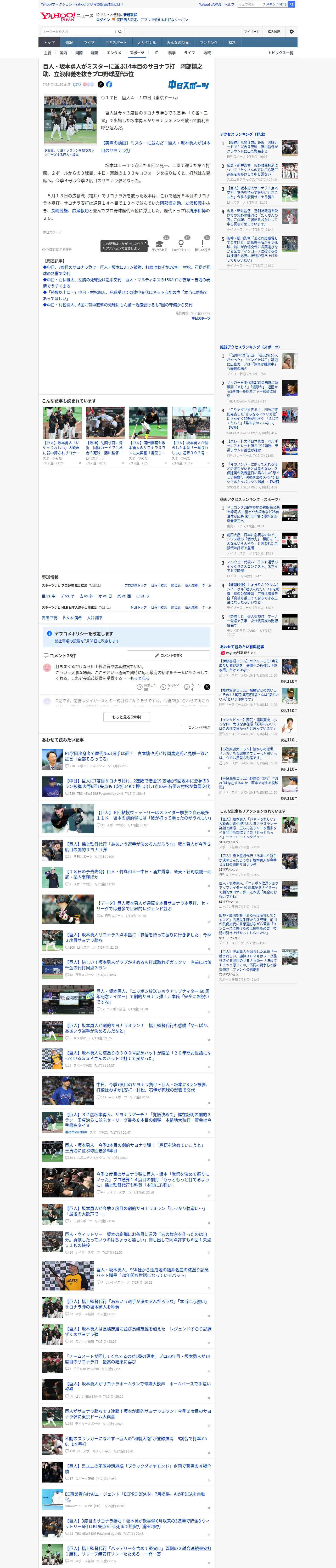The width and height of the screenshot is (336, 1568).
Task: Select the 経済 category
Action: [94, 53]
